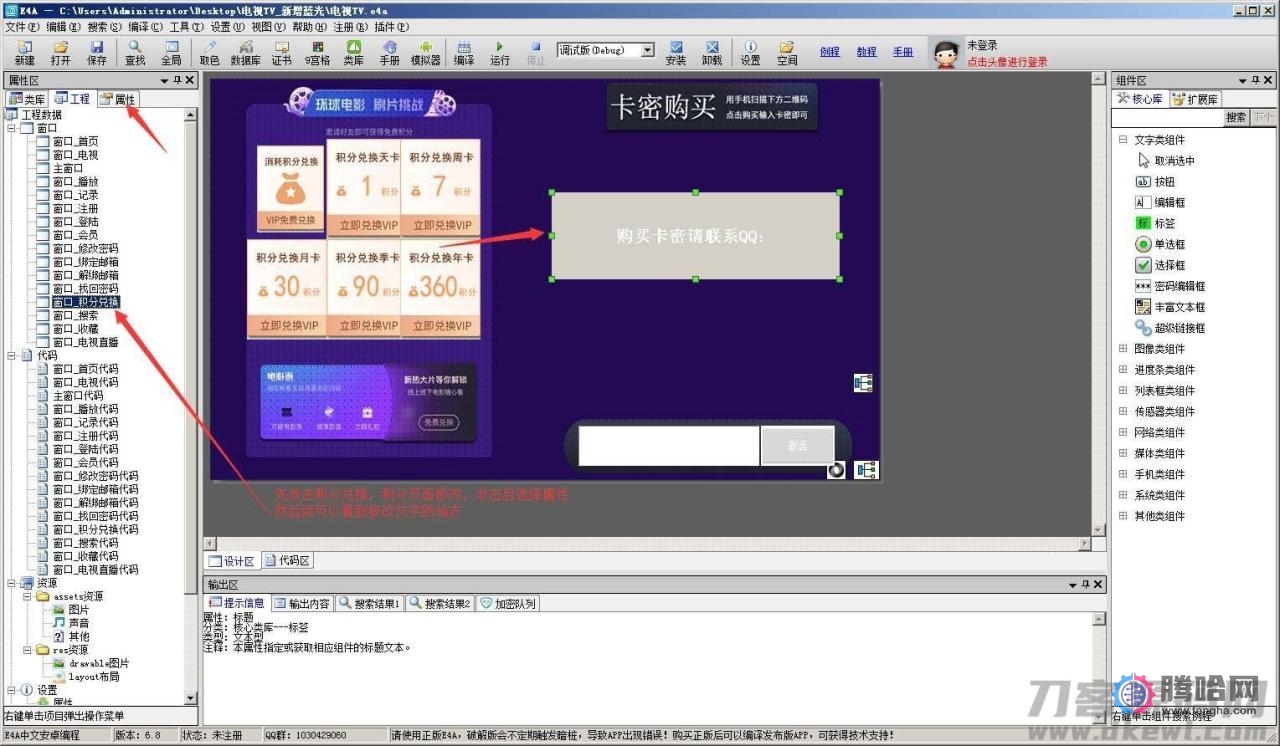Viewport: 1280px width, 746px height.
Task: Collapse the 资源 tree node
Action: 11,583
